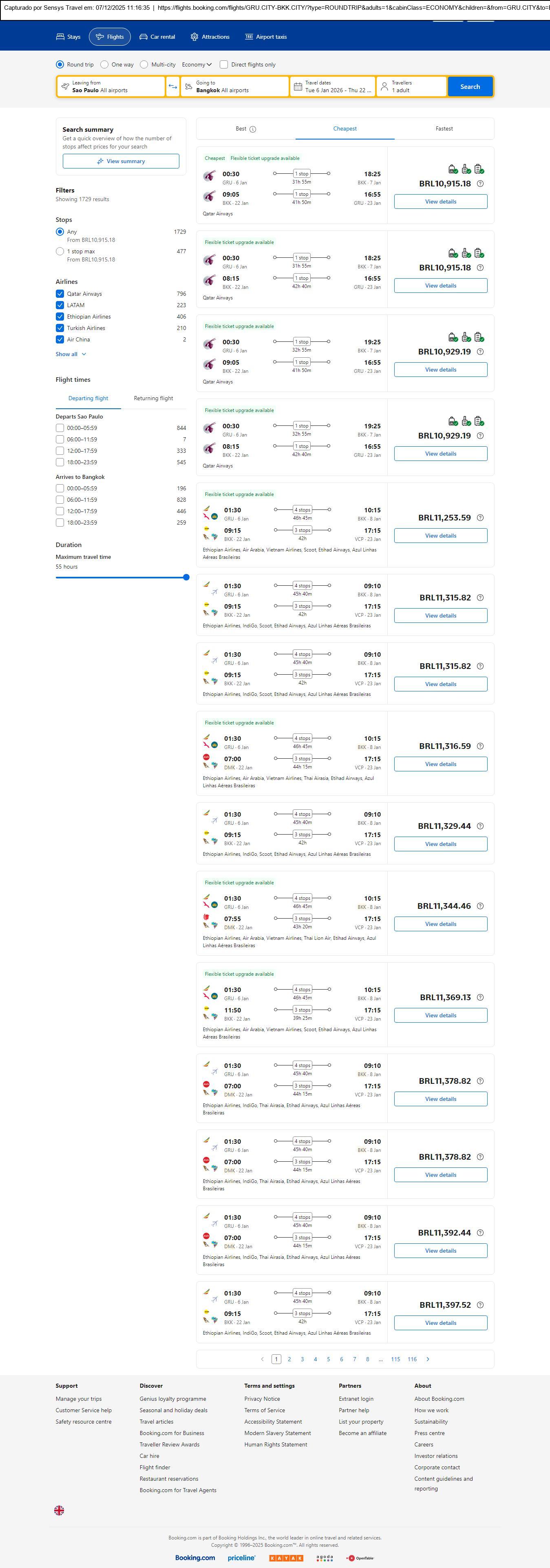Open the Travel dates picker

point(332,86)
